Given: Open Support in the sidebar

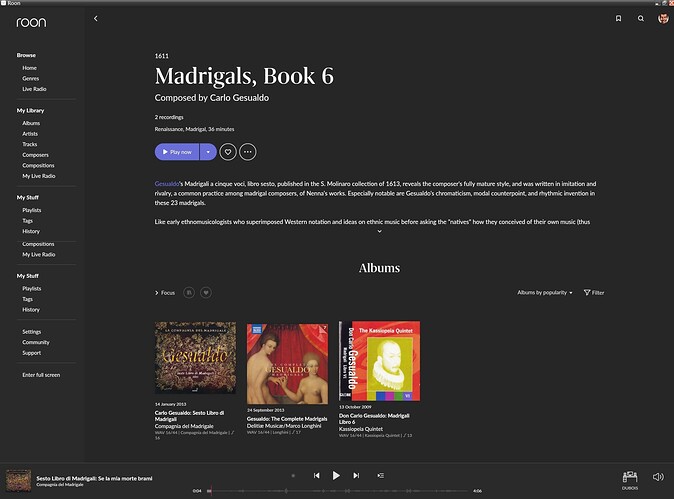Looking at the screenshot, I should 32,353.
